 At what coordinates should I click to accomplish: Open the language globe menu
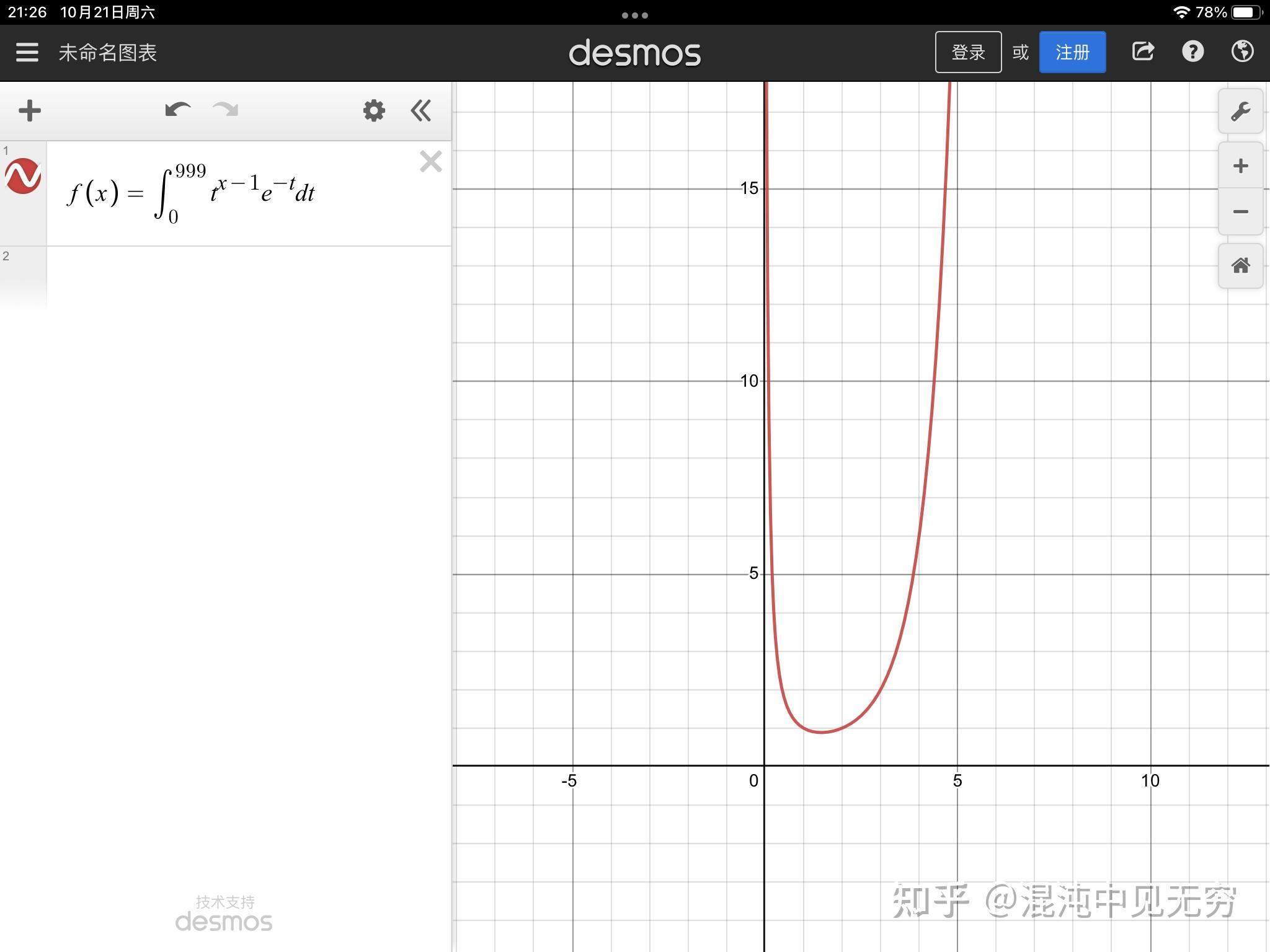click(x=1242, y=51)
